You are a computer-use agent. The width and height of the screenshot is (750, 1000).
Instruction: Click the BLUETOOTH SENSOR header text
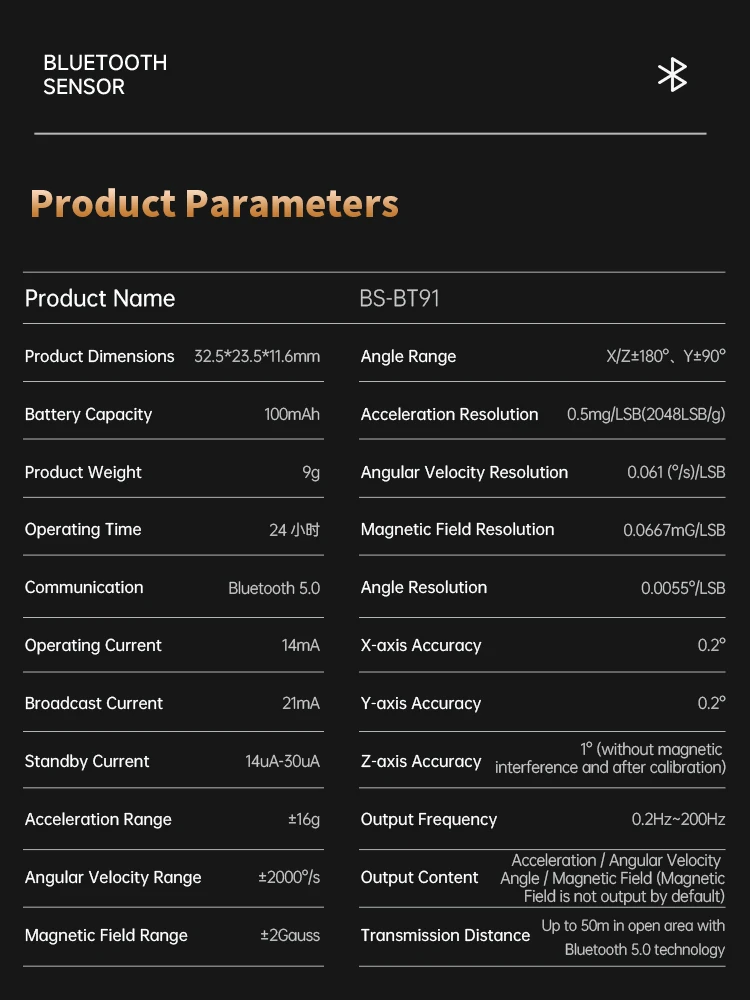(105, 75)
